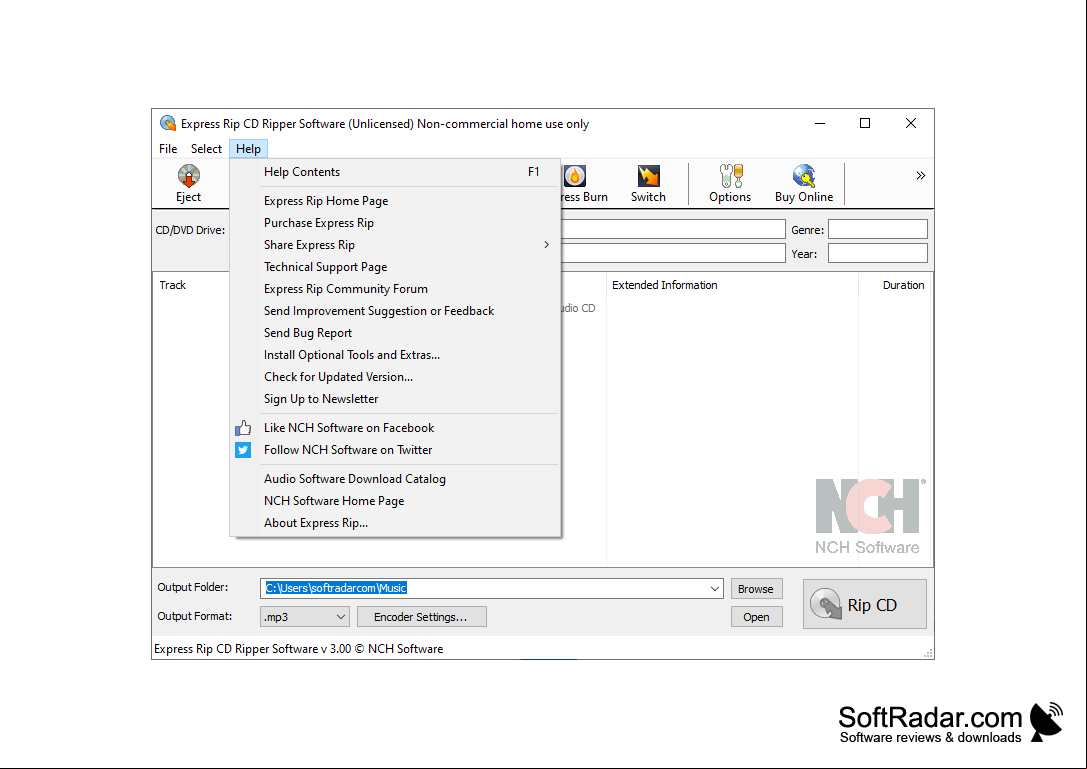Open the Switch audio converter icon
Screen dimensions: 1087x769
click(x=648, y=176)
